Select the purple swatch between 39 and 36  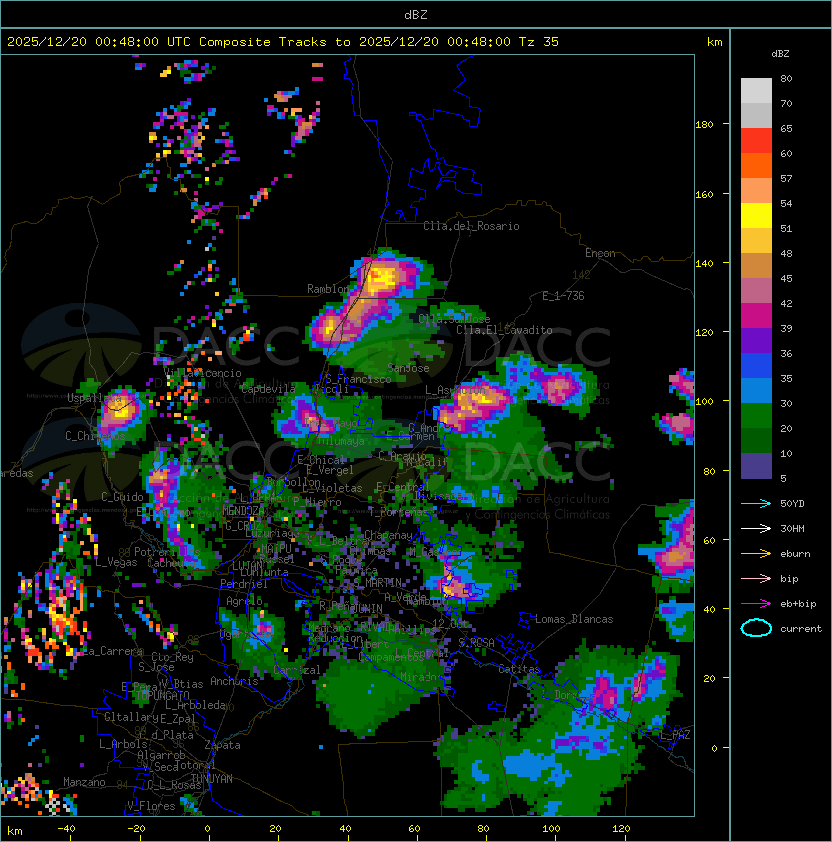tap(756, 340)
